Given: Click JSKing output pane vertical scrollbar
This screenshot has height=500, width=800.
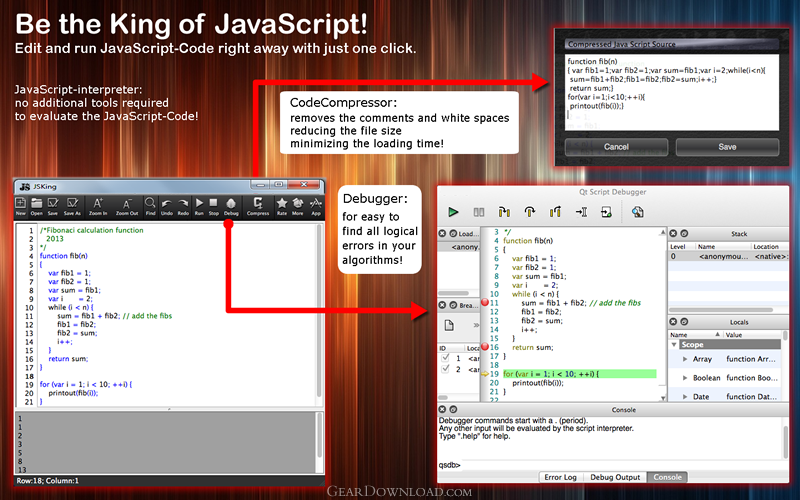Looking at the screenshot, I should coord(319,435).
